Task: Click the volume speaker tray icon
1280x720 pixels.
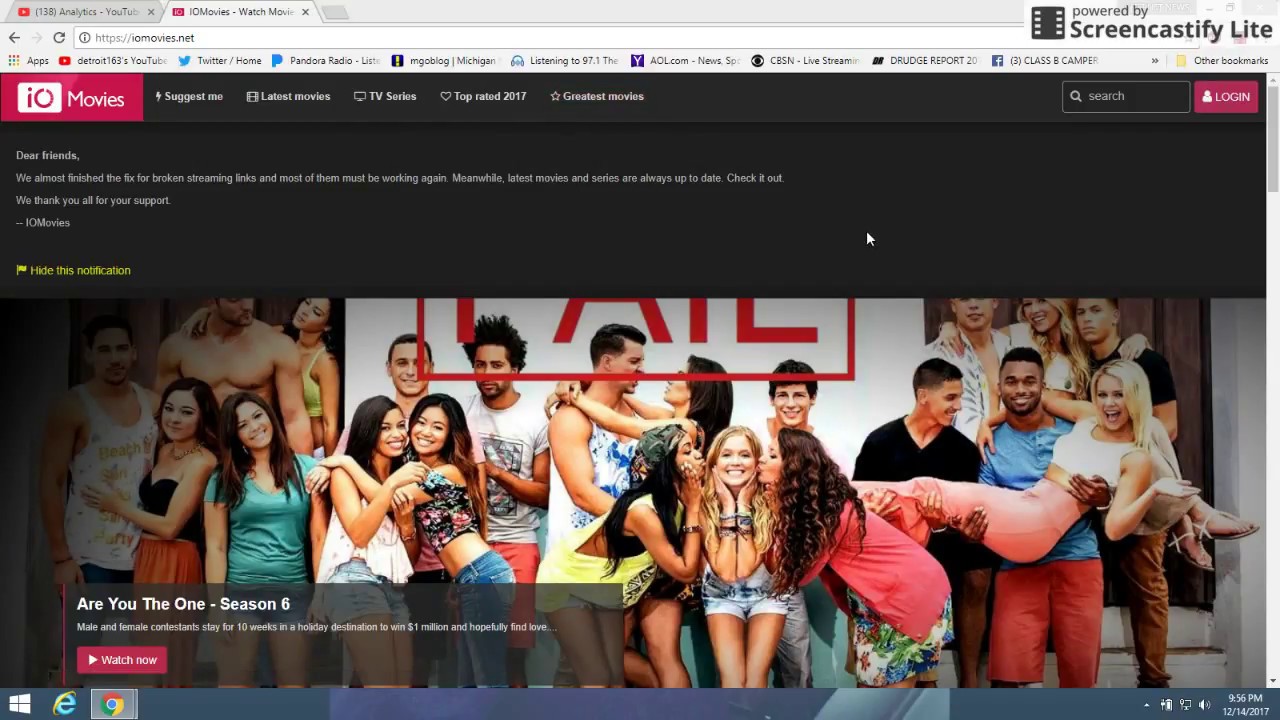Action: tap(1204, 705)
